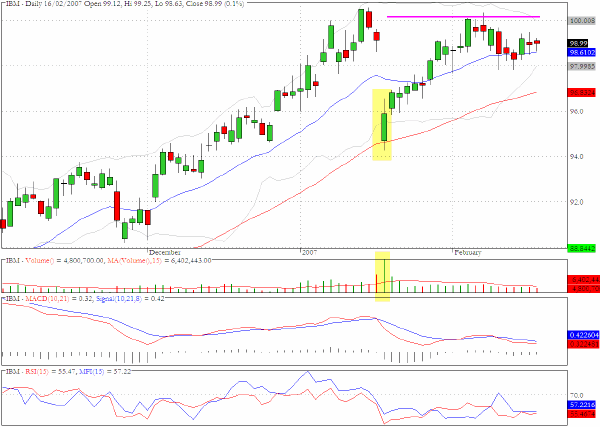The image size is (600, 427).
Task: Click the red 96.8324 moving average label
Action: coord(582,93)
